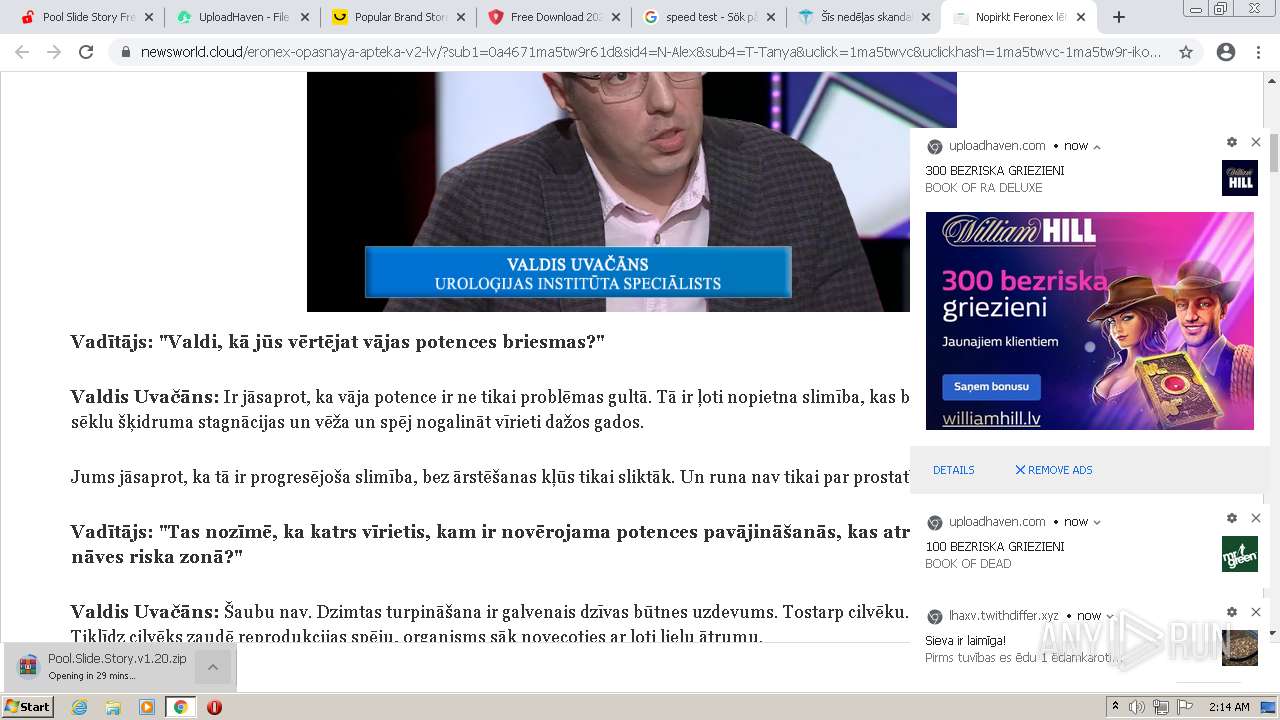Click the REMOVE ADS button
Viewport: 1280px width, 720px height.
click(x=1054, y=470)
